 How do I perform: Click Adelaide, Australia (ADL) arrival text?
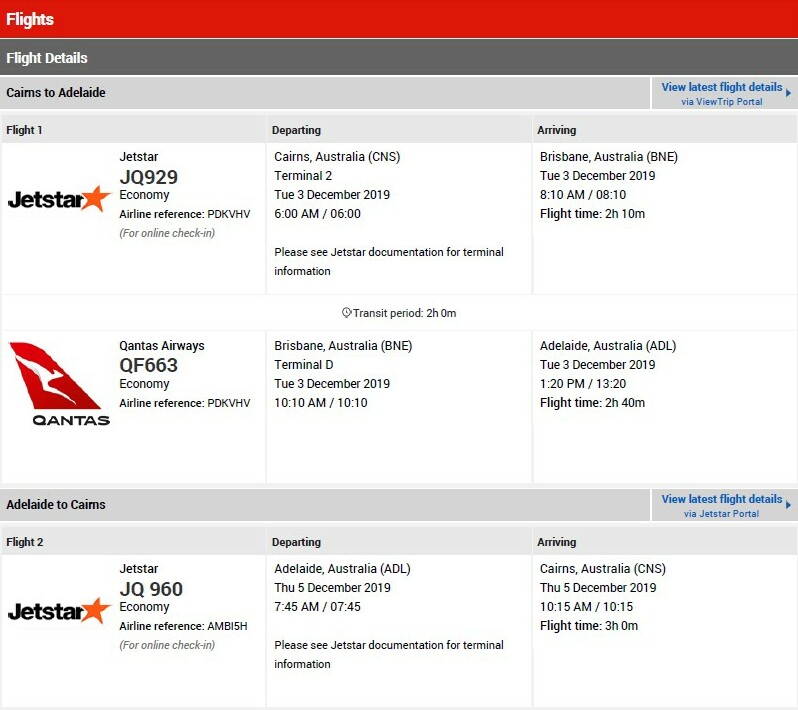[608, 346]
